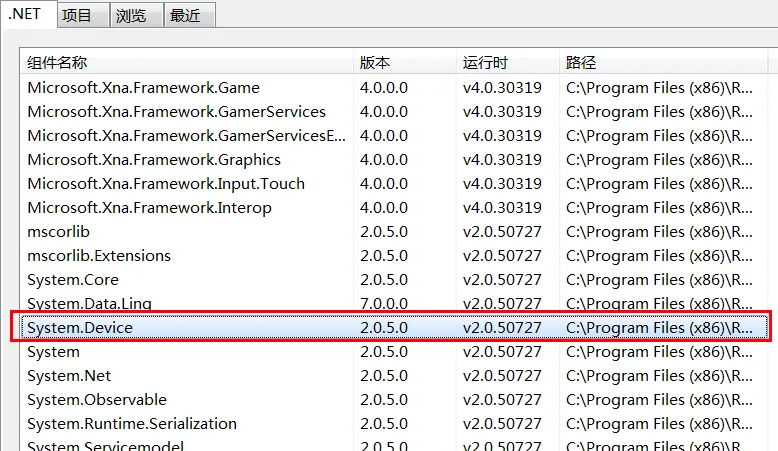
Task: Click runtime v4.0.30319 in Microsoft.Xna.Framework.Graphics row
Action: [502, 160]
